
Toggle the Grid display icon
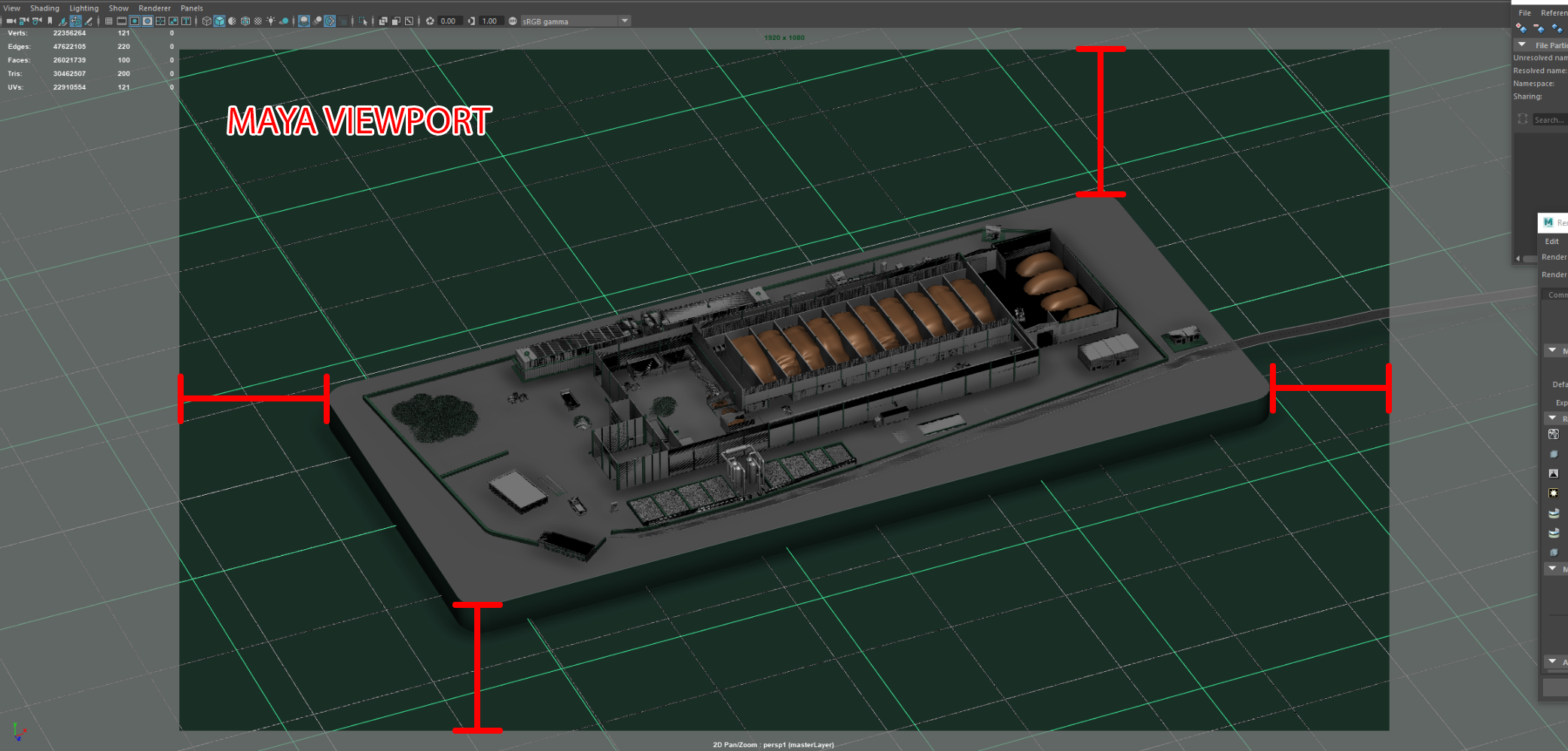click(x=108, y=21)
